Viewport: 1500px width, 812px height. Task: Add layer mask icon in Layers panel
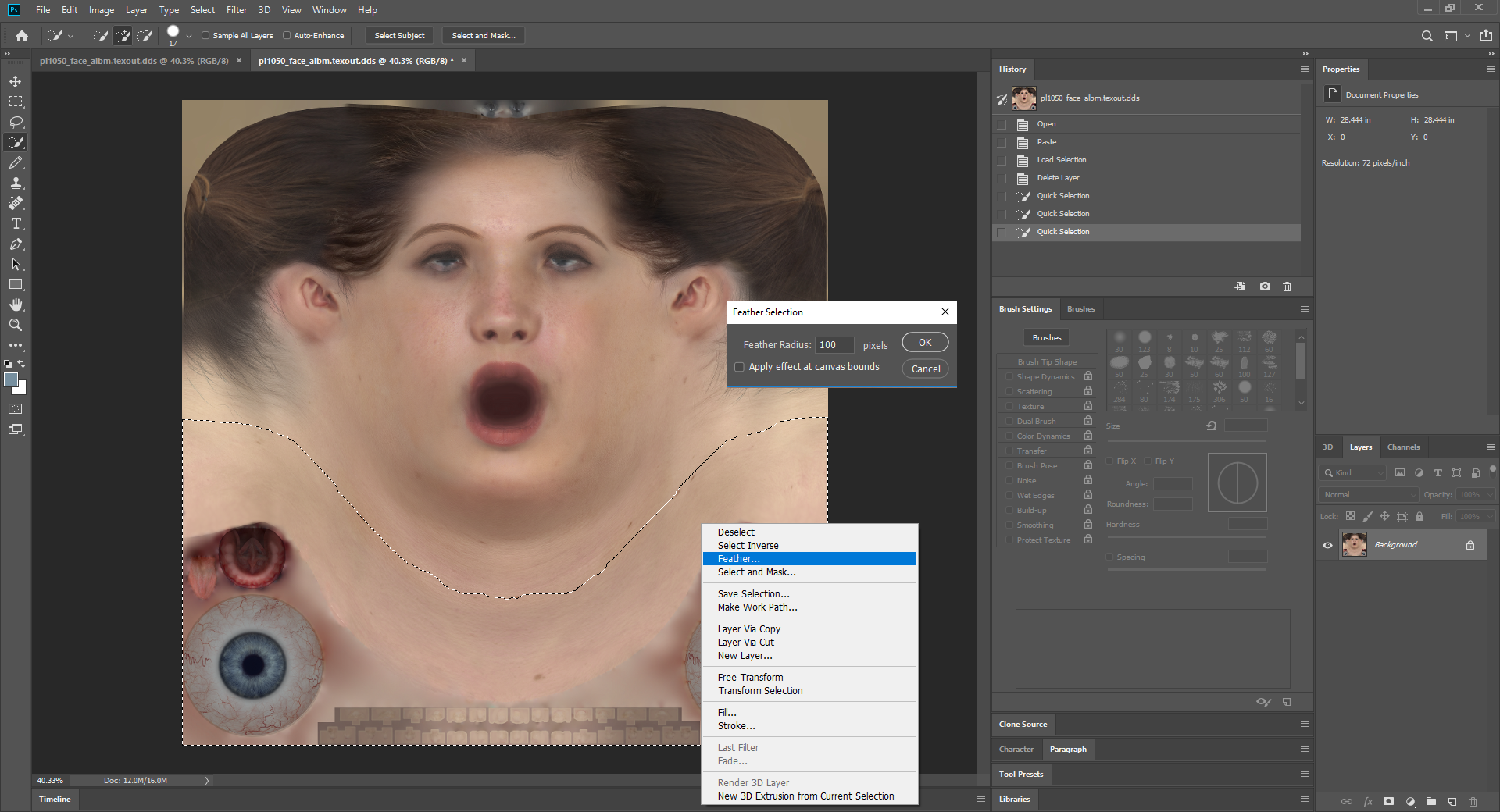click(x=1388, y=801)
